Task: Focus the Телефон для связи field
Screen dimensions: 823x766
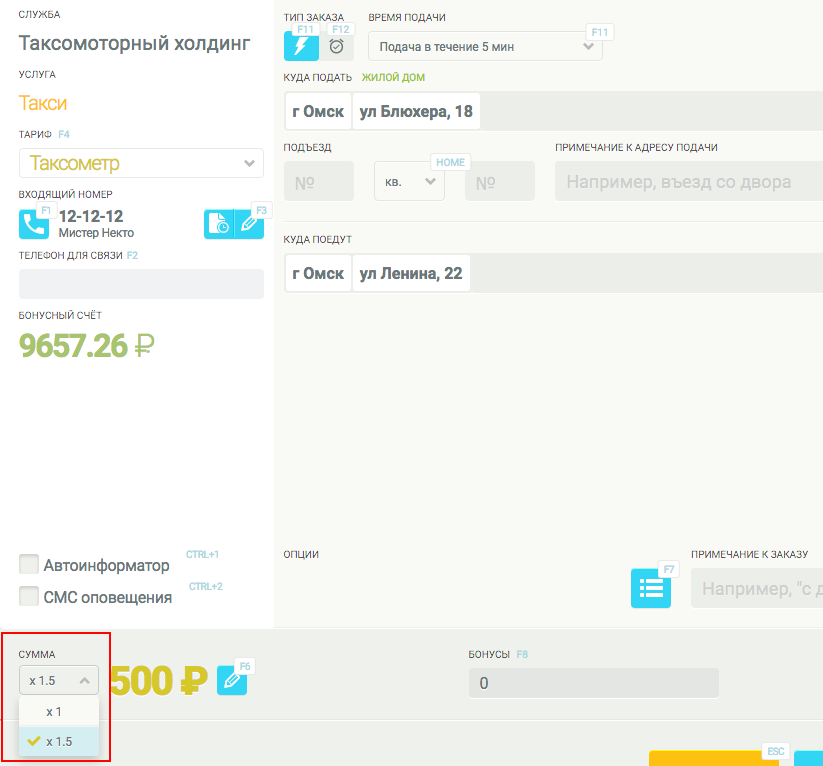Action: tap(141, 284)
